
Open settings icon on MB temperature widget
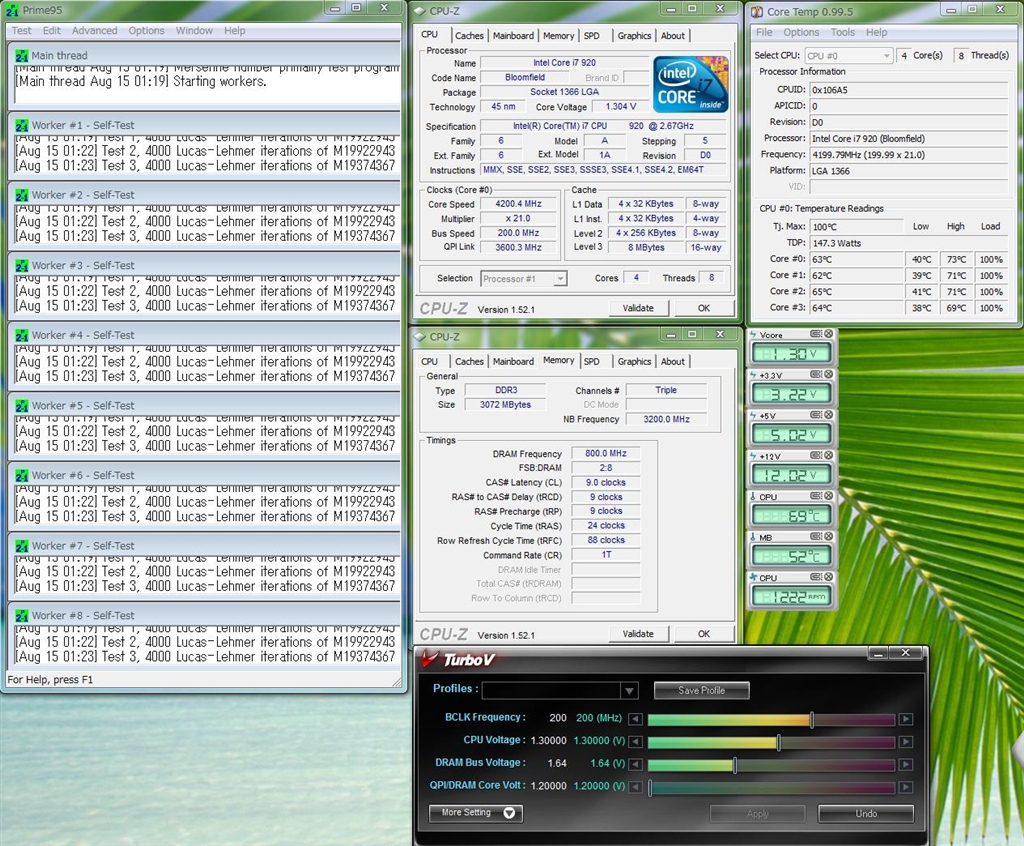(817, 537)
